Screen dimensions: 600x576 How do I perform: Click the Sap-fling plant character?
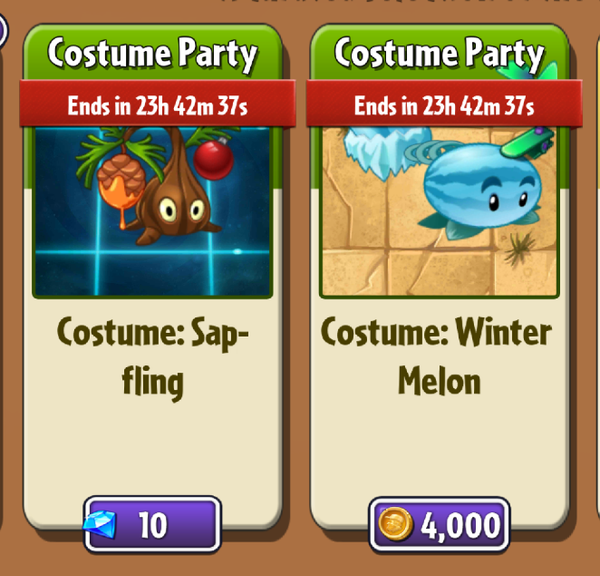pos(176,199)
